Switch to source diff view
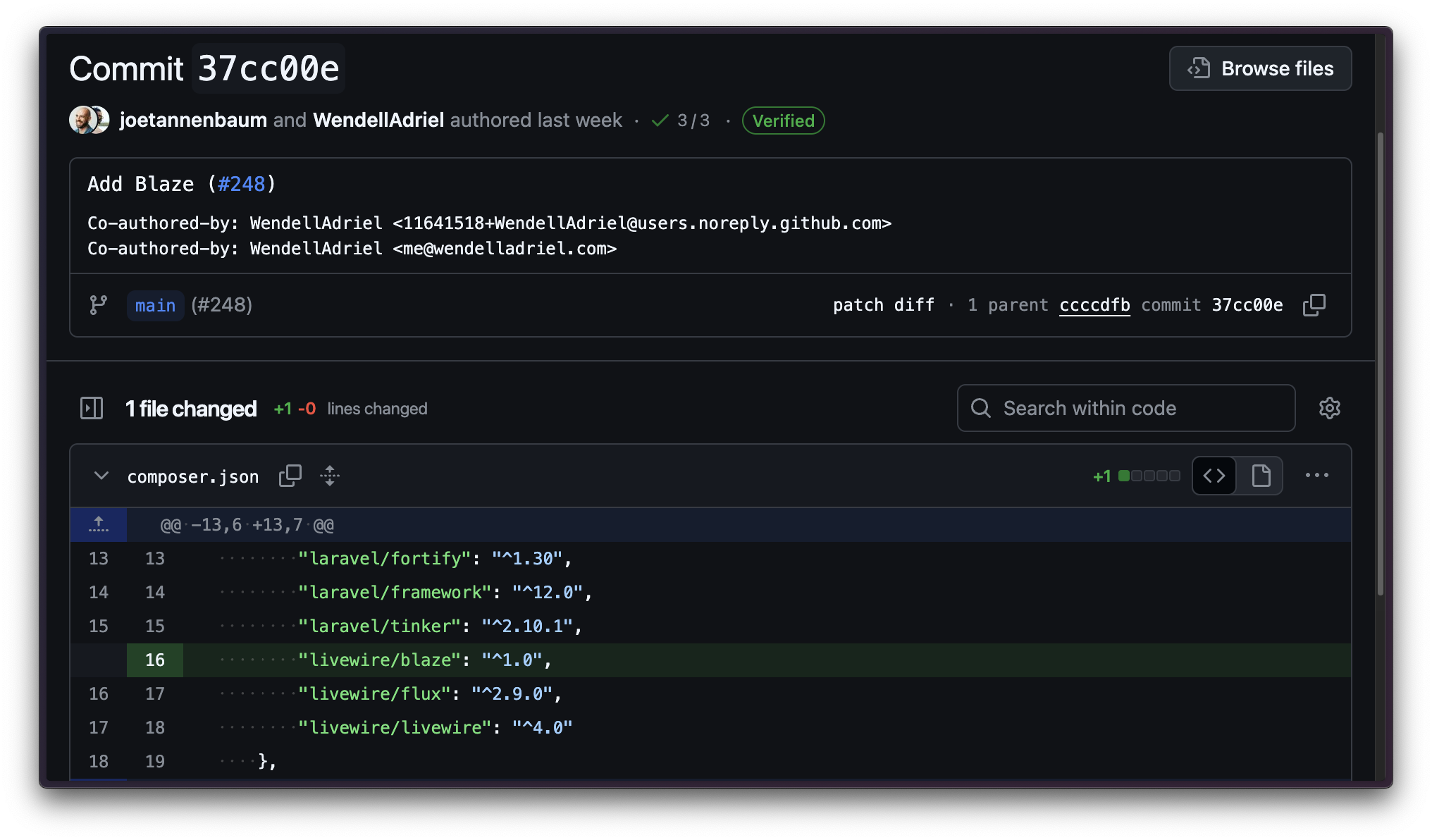 [1214, 476]
